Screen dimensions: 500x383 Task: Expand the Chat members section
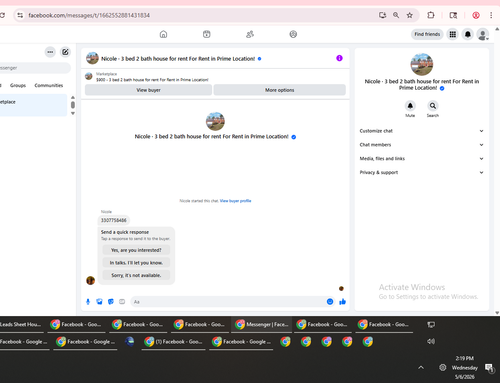(422, 145)
